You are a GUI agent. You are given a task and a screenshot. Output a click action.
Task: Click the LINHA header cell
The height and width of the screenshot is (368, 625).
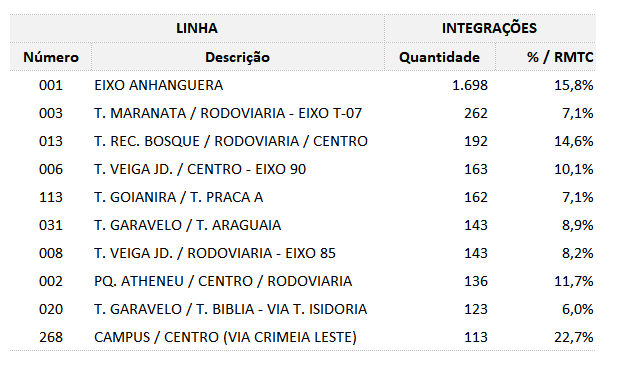197,28
